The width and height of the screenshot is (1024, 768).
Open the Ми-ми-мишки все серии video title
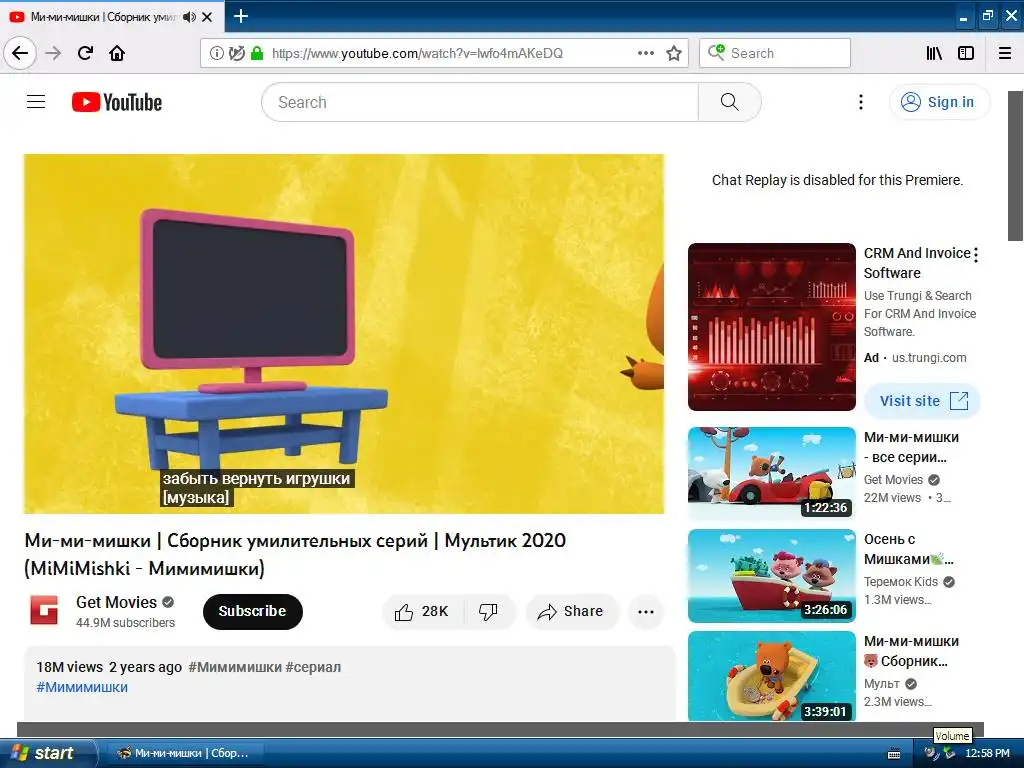pos(911,447)
